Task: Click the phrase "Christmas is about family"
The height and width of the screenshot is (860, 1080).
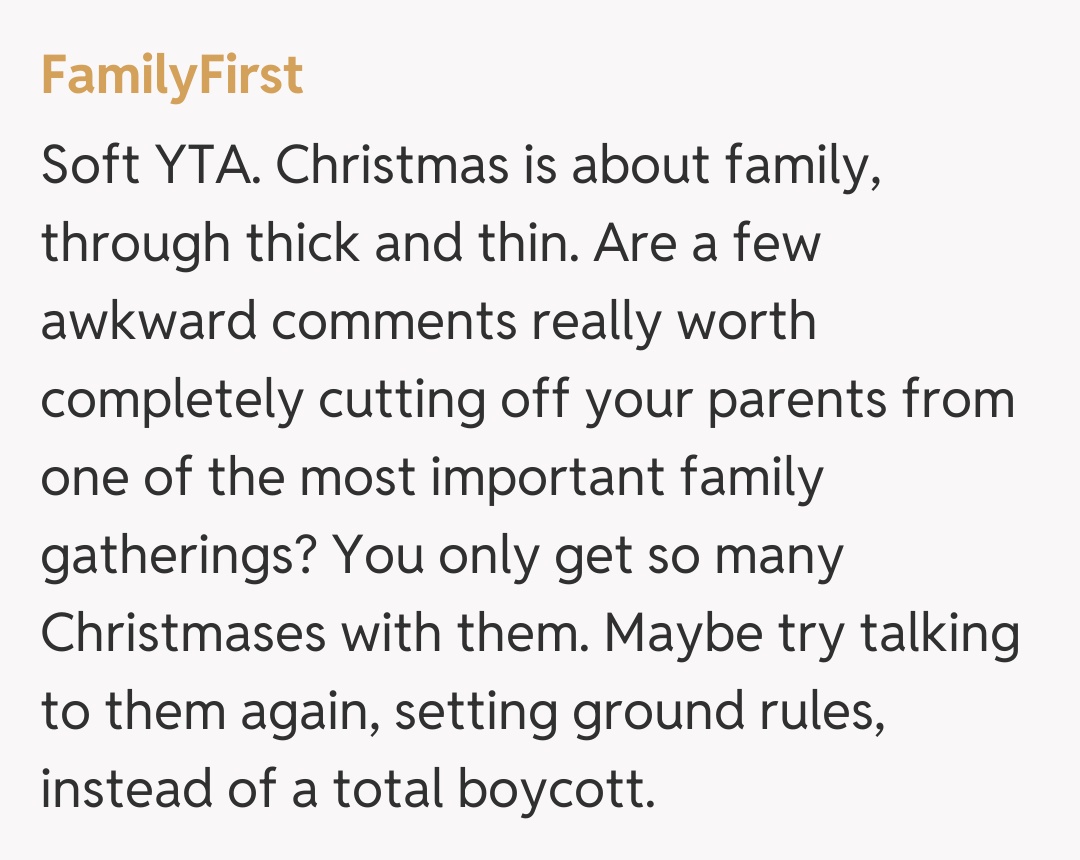Action: [x=577, y=165]
